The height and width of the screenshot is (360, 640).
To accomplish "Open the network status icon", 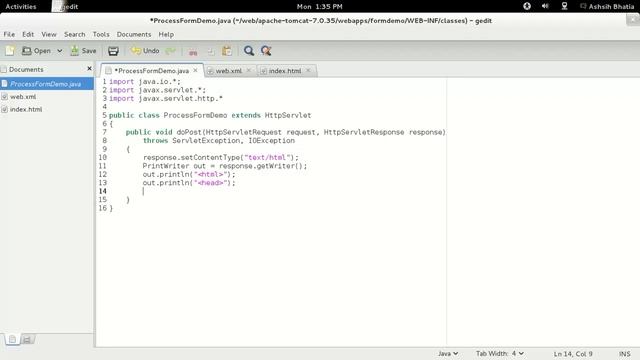I will 564,6.
